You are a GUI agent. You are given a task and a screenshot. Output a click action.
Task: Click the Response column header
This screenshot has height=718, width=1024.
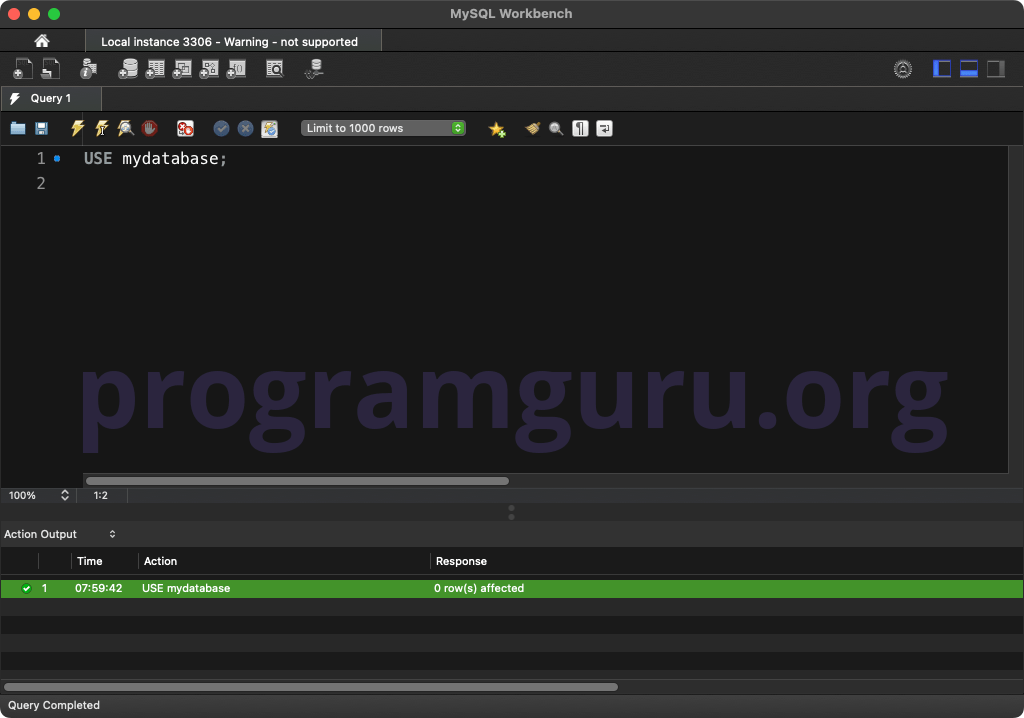(461, 561)
